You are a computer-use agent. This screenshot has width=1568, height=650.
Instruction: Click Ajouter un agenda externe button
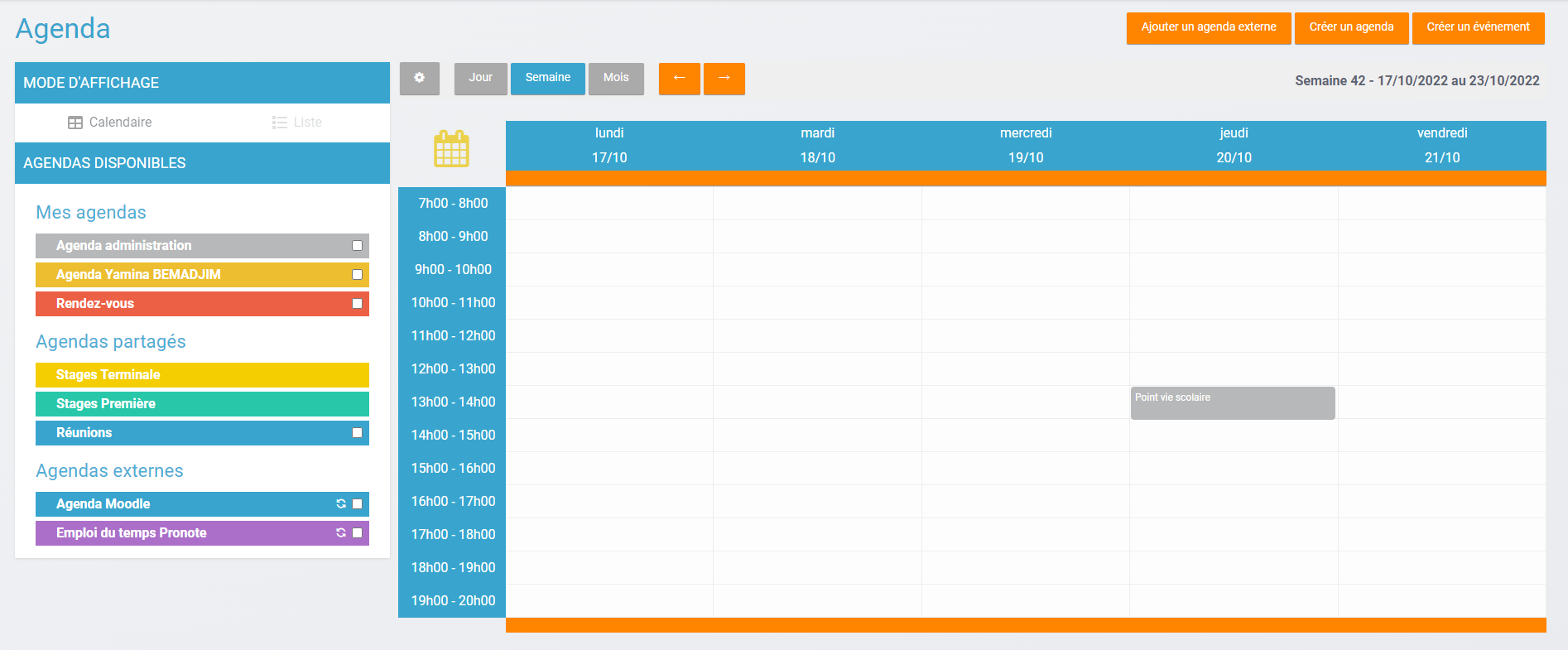tap(1208, 28)
